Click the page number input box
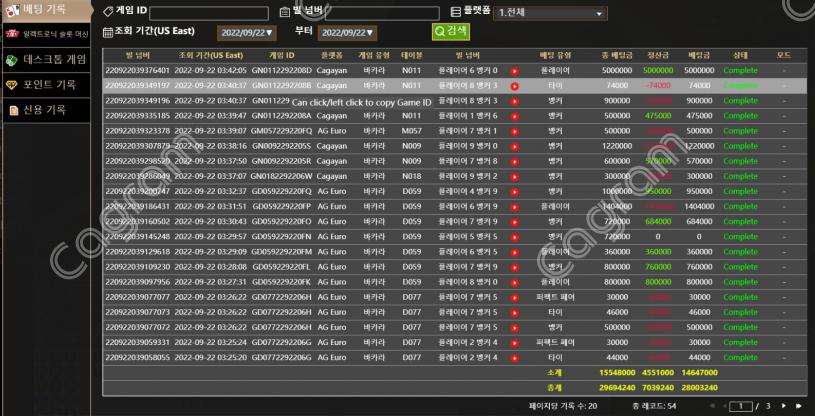 point(740,407)
